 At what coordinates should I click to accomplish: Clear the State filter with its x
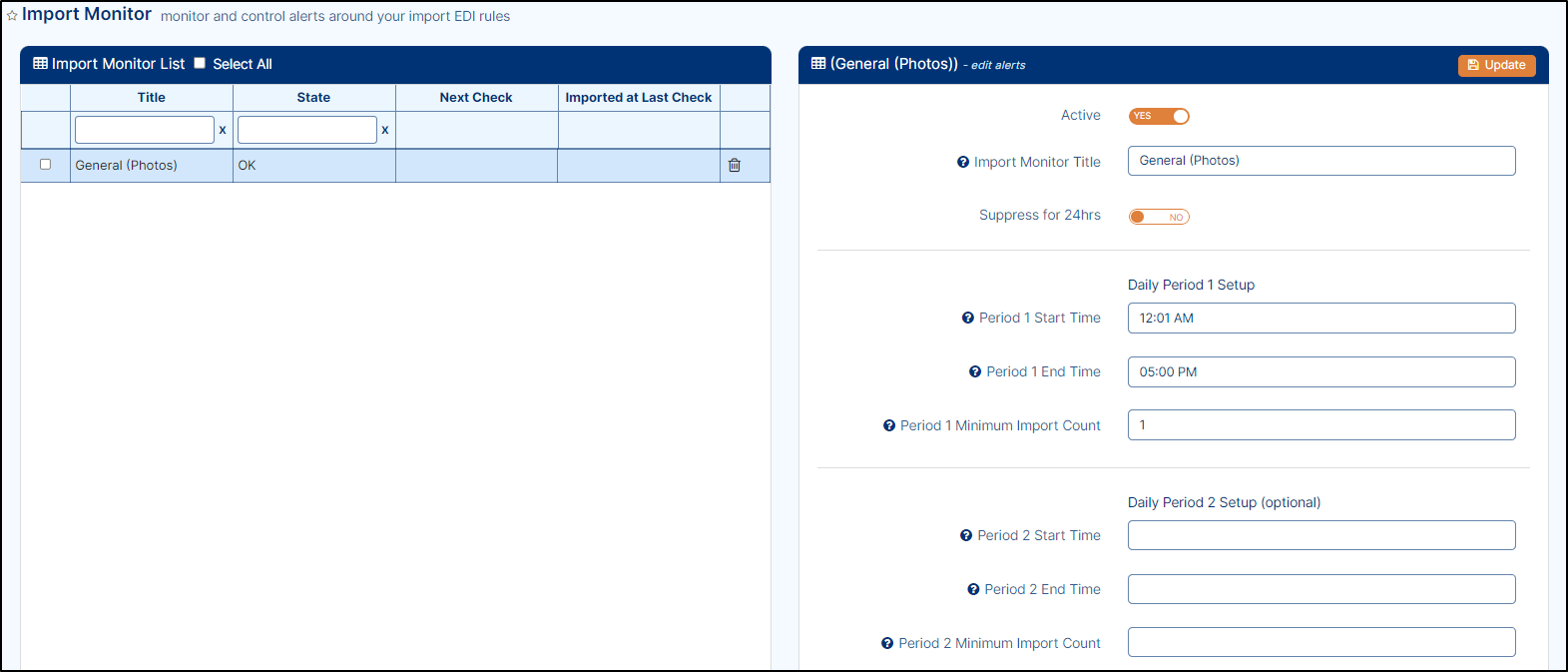pos(385,130)
